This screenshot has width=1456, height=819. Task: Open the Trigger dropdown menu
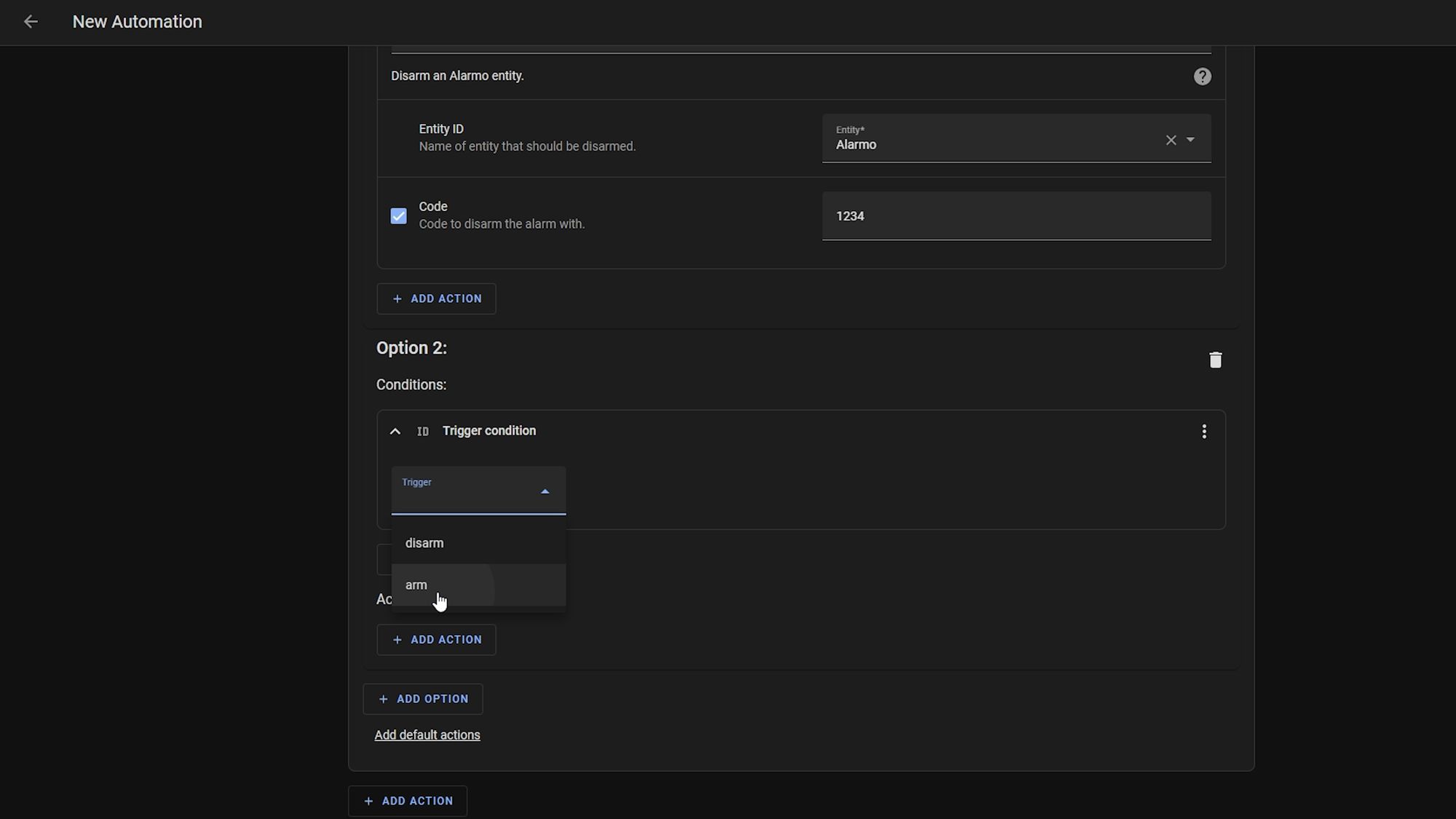(478, 490)
